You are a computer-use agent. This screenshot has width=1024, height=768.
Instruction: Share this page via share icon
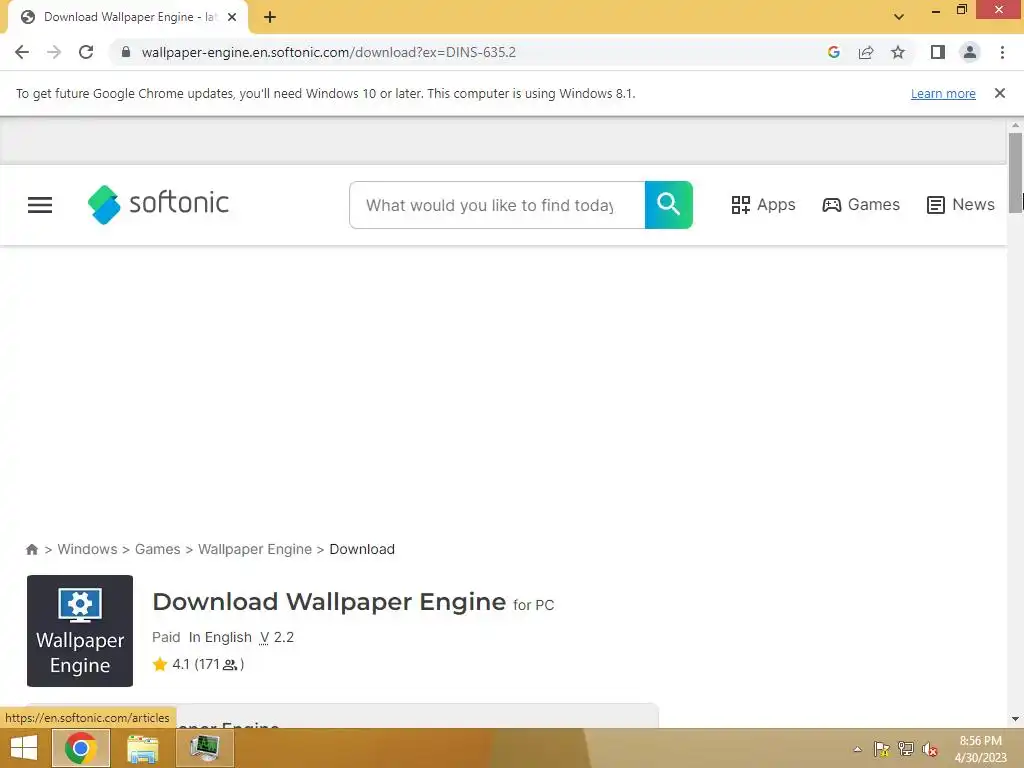pyautogui.click(x=866, y=52)
